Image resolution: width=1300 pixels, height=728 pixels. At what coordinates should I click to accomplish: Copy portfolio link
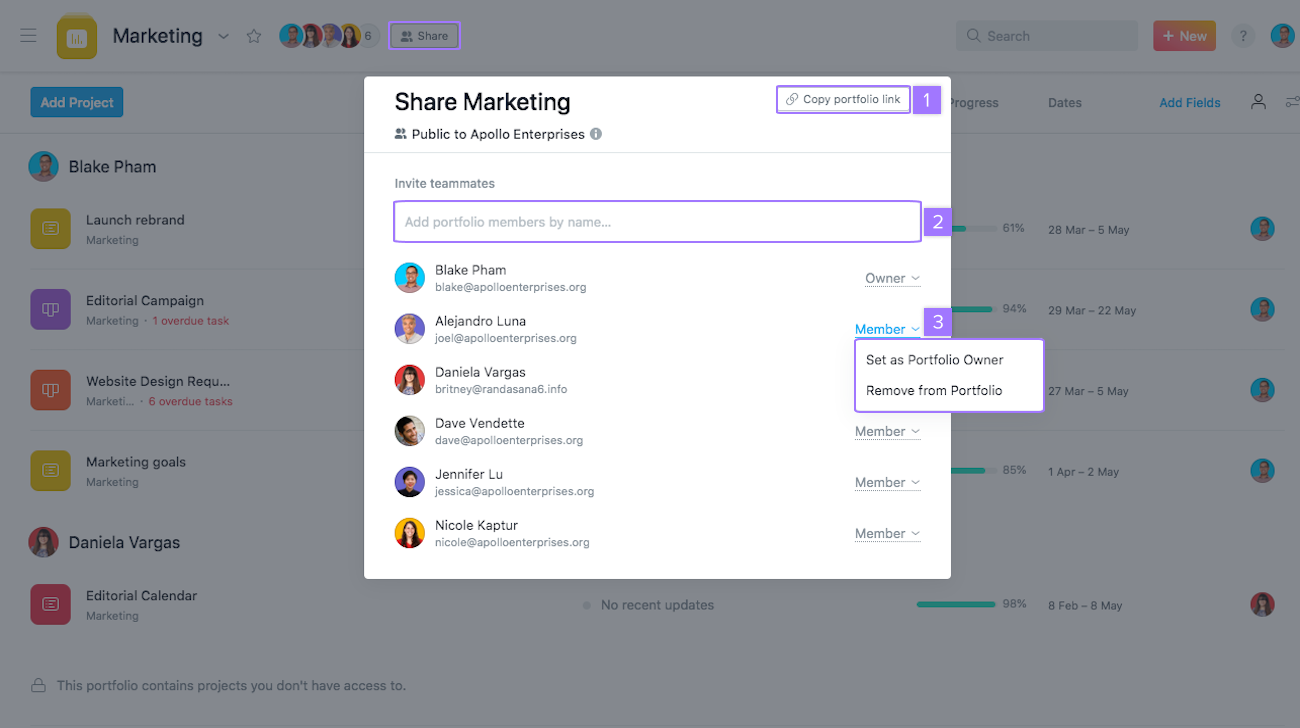843,99
